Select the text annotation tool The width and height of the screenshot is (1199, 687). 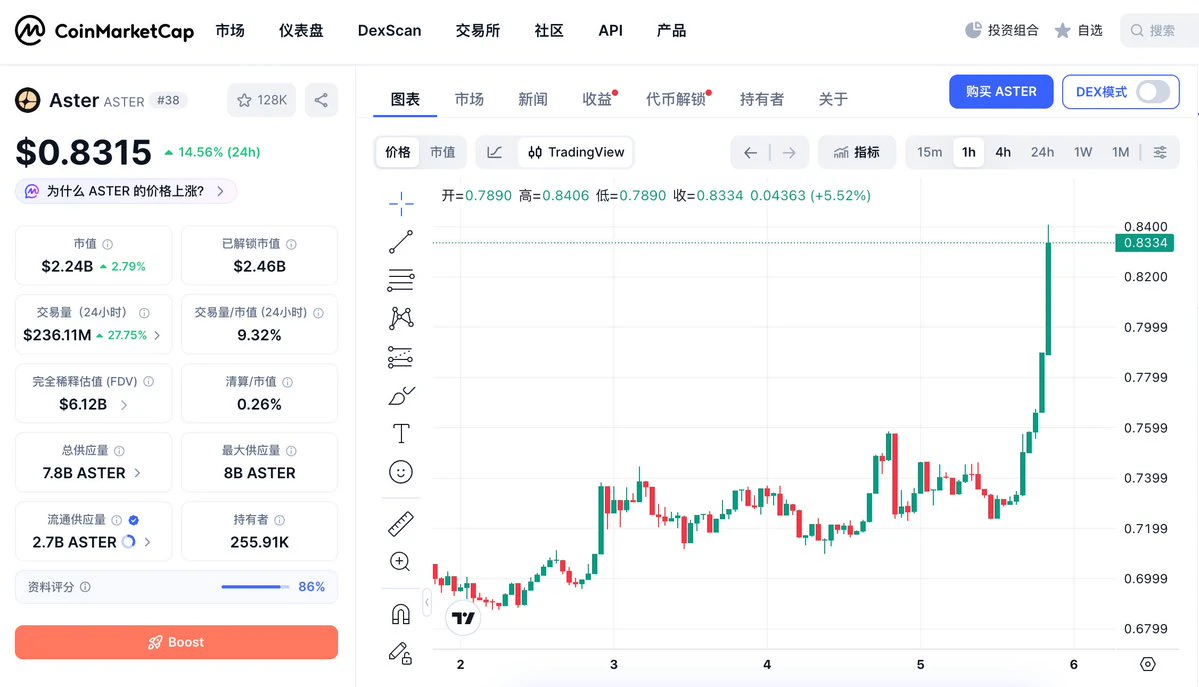[x=401, y=434]
